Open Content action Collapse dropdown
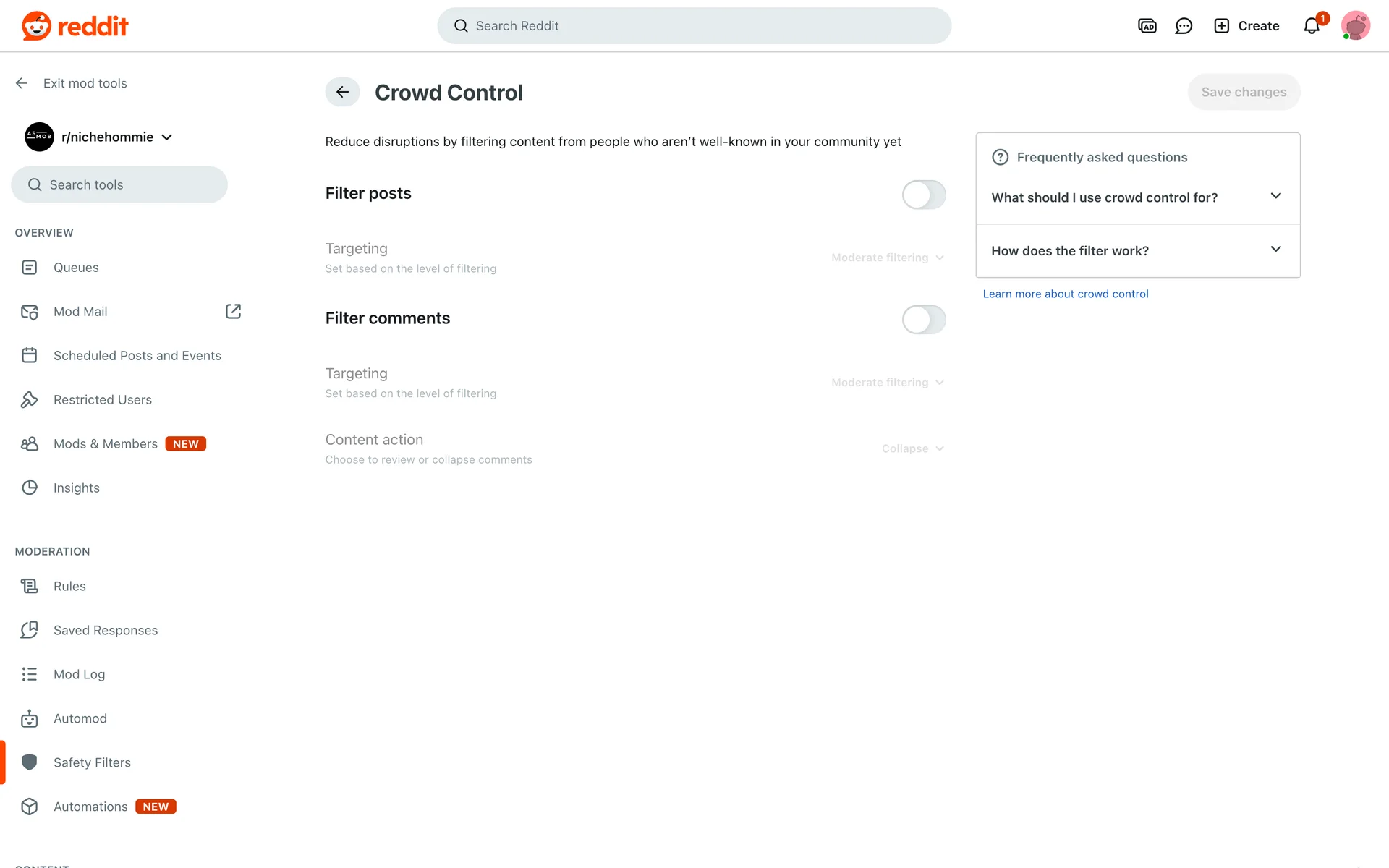This screenshot has width=1389, height=868. [912, 448]
